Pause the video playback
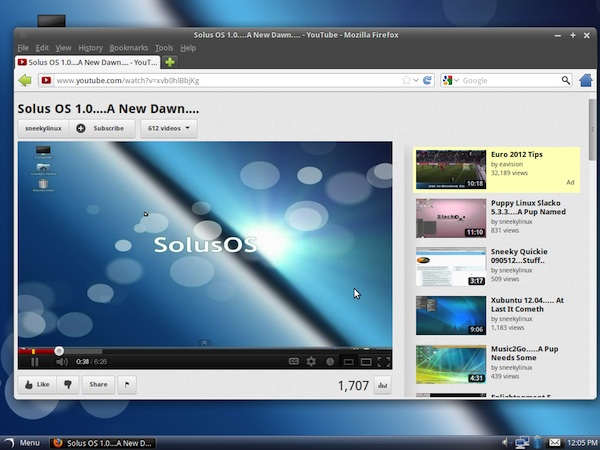This screenshot has height=450, width=600. (x=34, y=362)
